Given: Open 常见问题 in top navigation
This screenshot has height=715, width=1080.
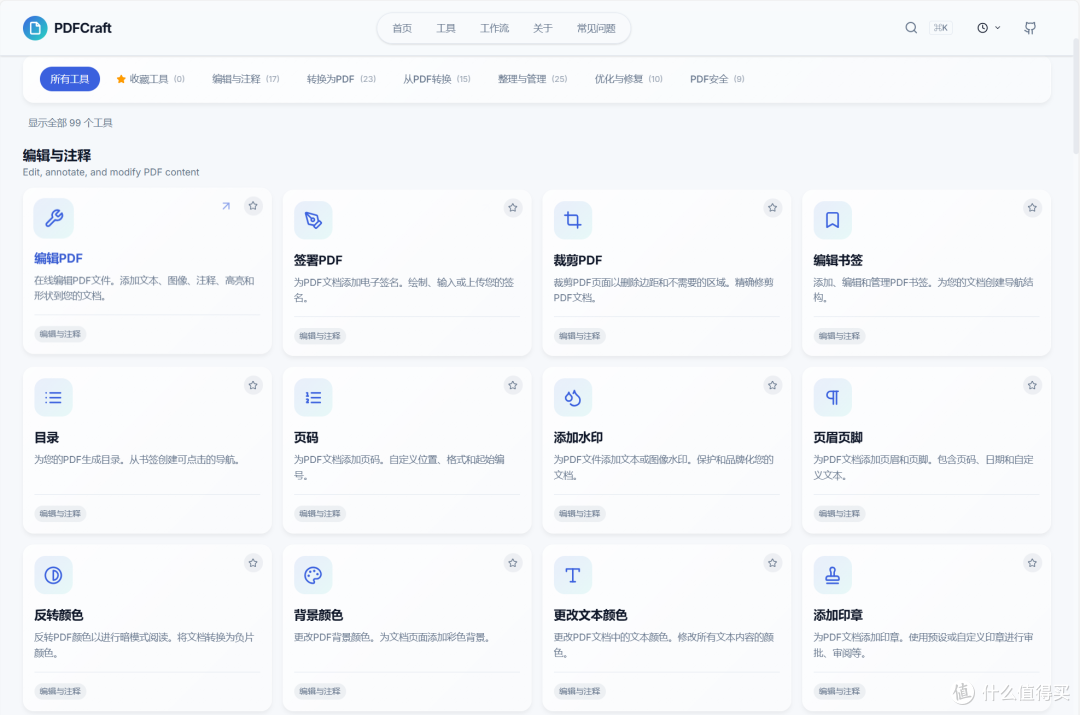Looking at the screenshot, I should tap(596, 28).
